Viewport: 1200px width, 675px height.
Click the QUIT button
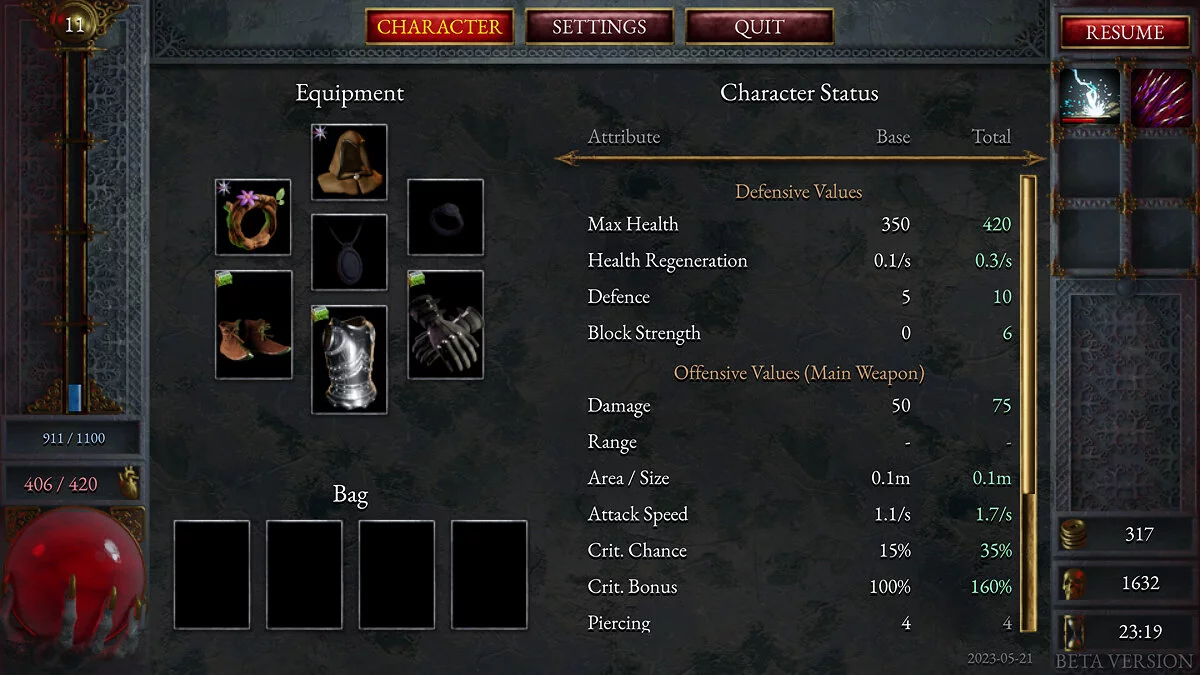pos(759,27)
